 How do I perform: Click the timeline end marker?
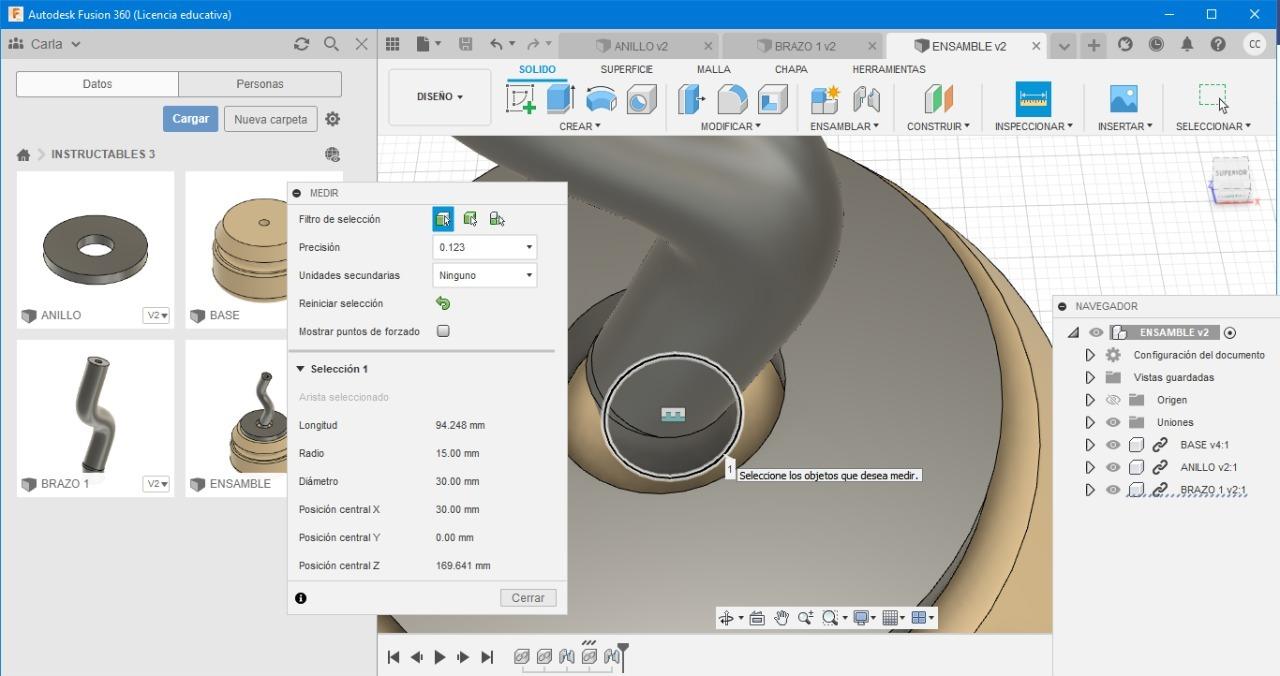623,655
